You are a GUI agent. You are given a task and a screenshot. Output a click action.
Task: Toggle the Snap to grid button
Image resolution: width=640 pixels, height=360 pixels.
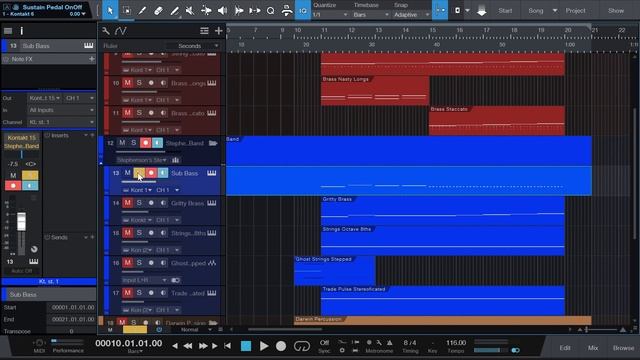[440, 11]
